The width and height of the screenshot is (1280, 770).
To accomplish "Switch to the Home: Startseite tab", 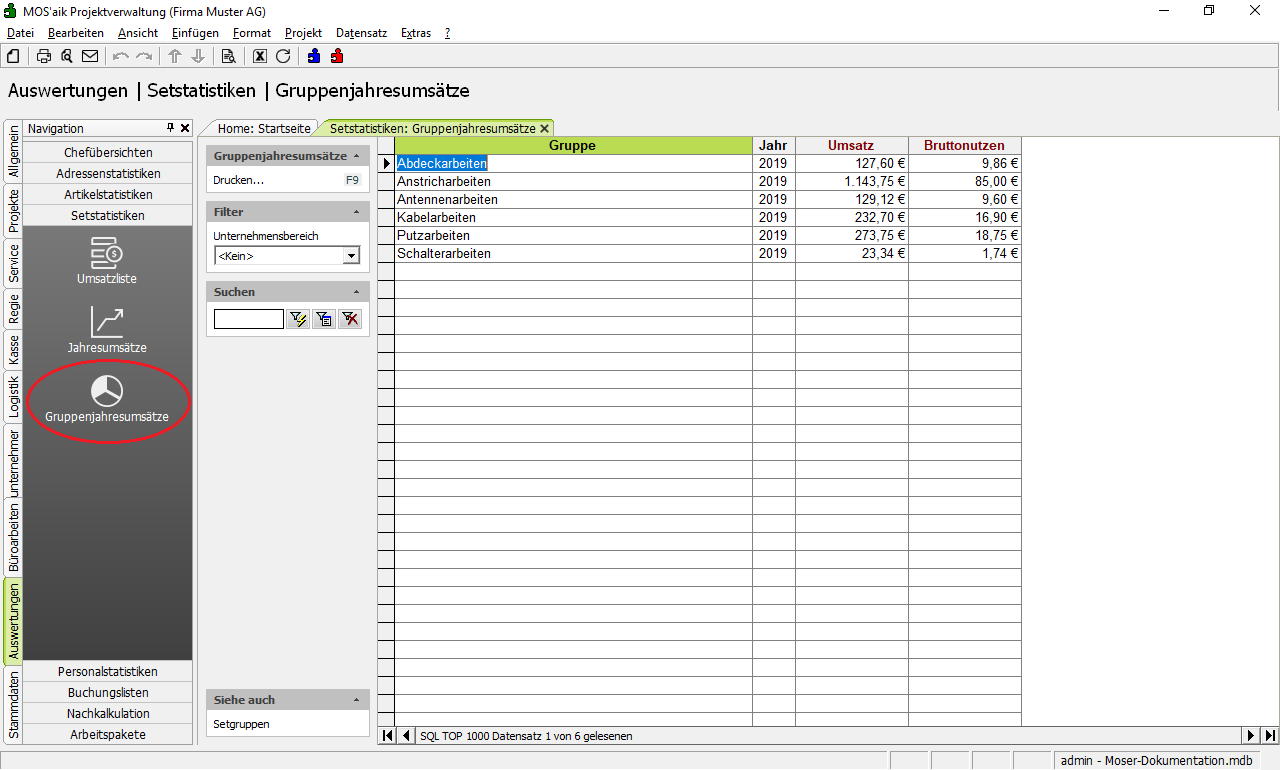I will pyautogui.click(x=264, y=128).
